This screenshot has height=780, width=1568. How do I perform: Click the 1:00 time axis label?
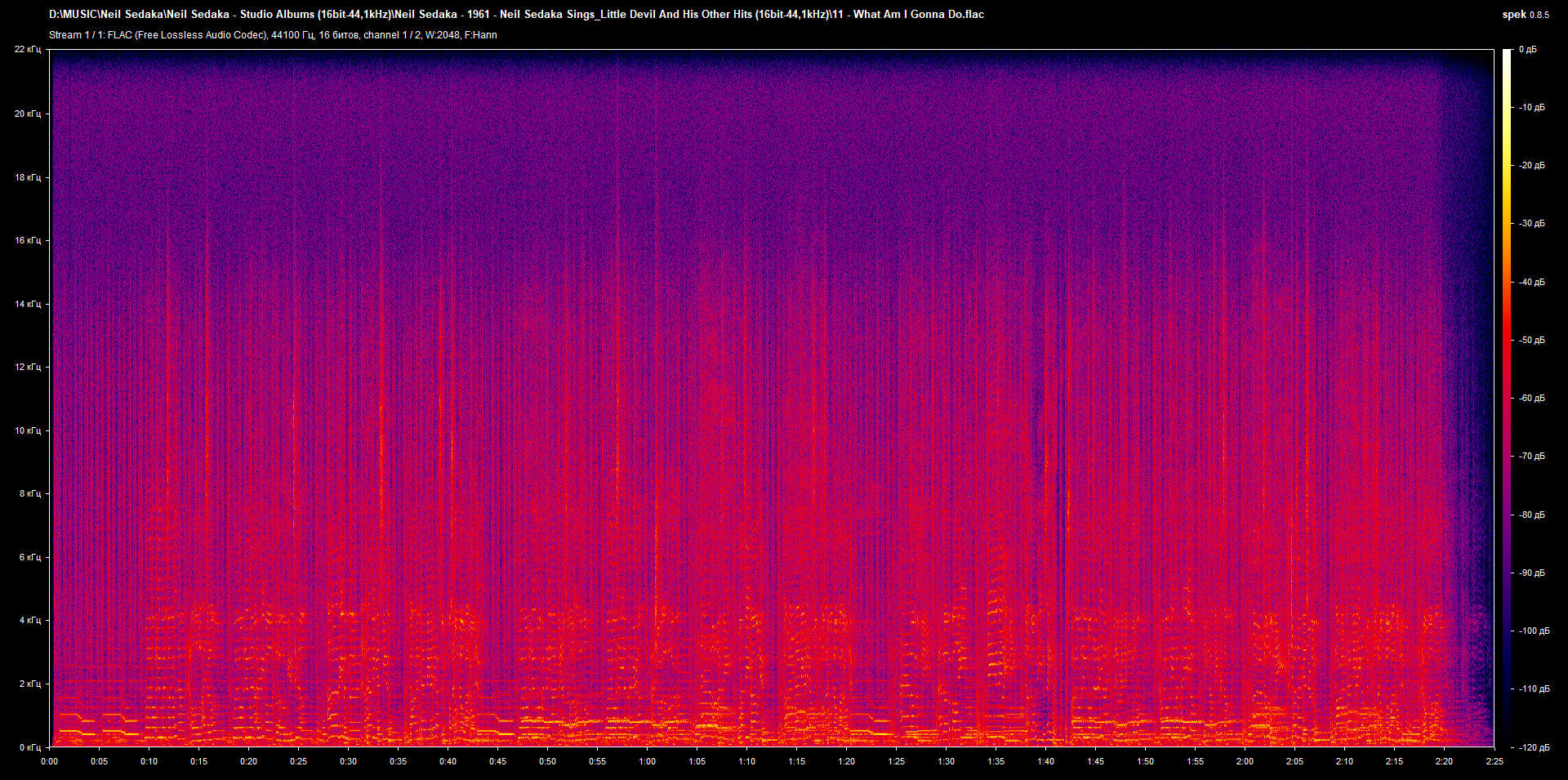[647, 761]
